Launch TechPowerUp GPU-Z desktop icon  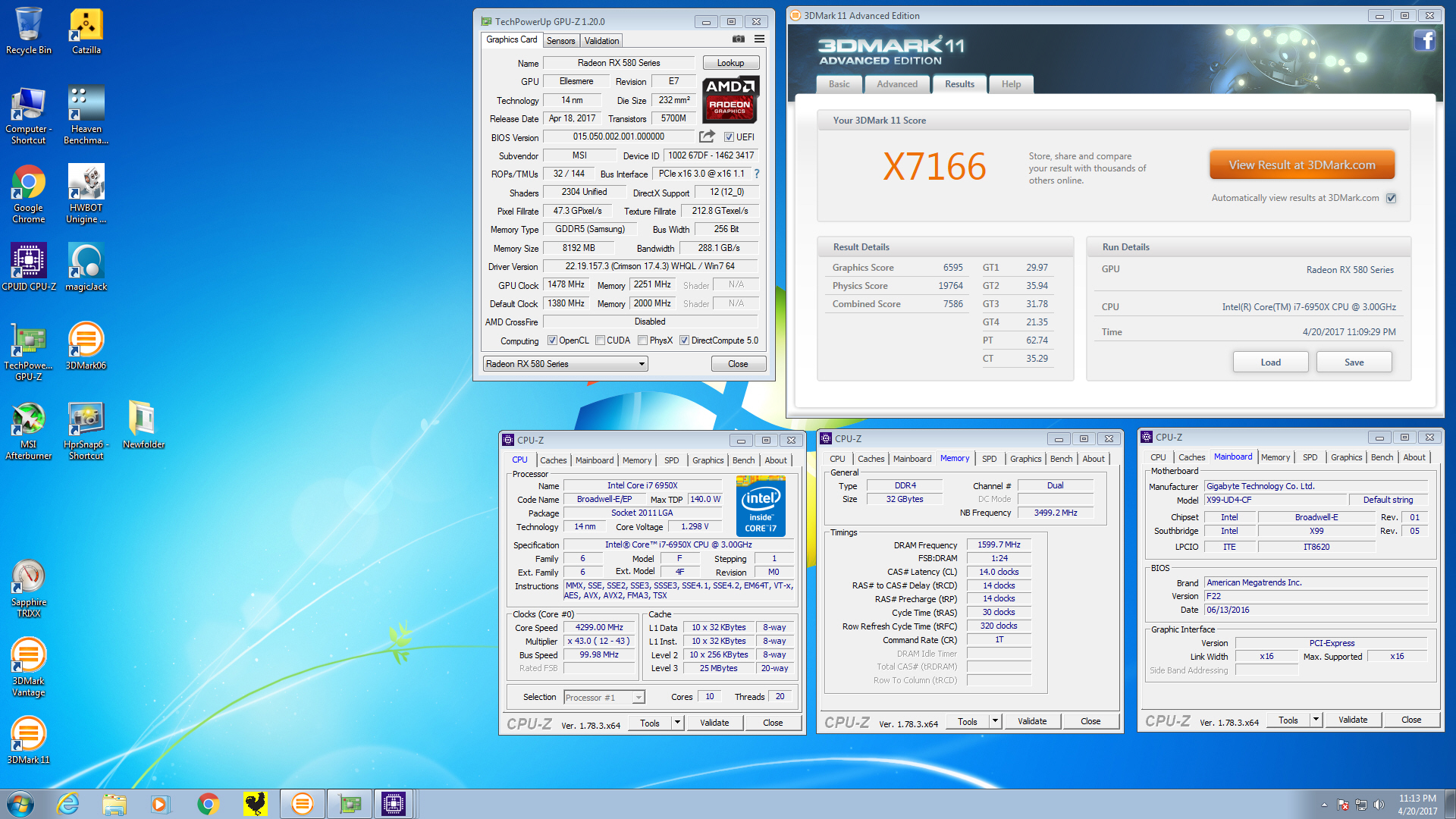(x=28, y=352)
